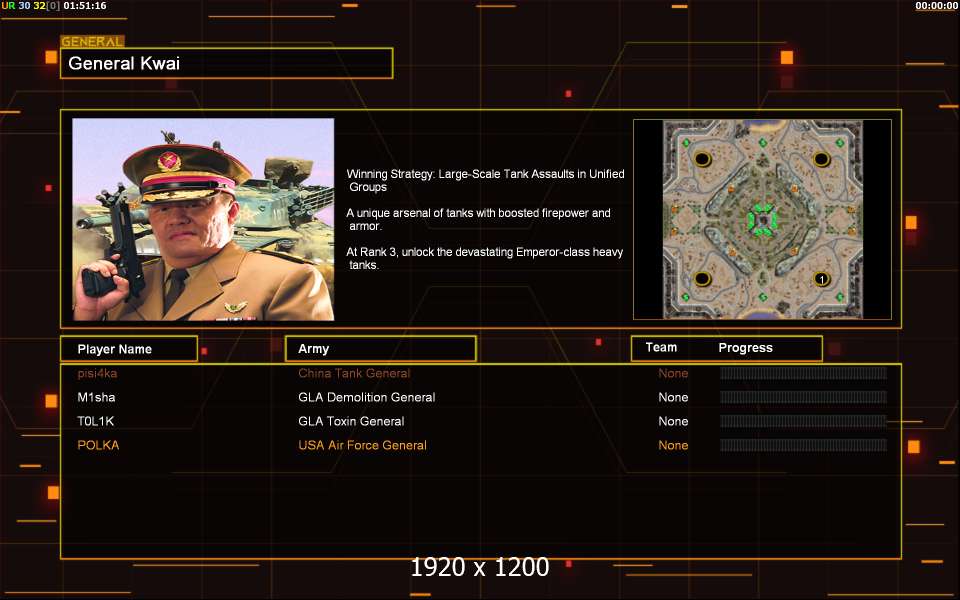Click the team value None for M1sha
This screenshot has width=960, height=600.
point(673,397)
